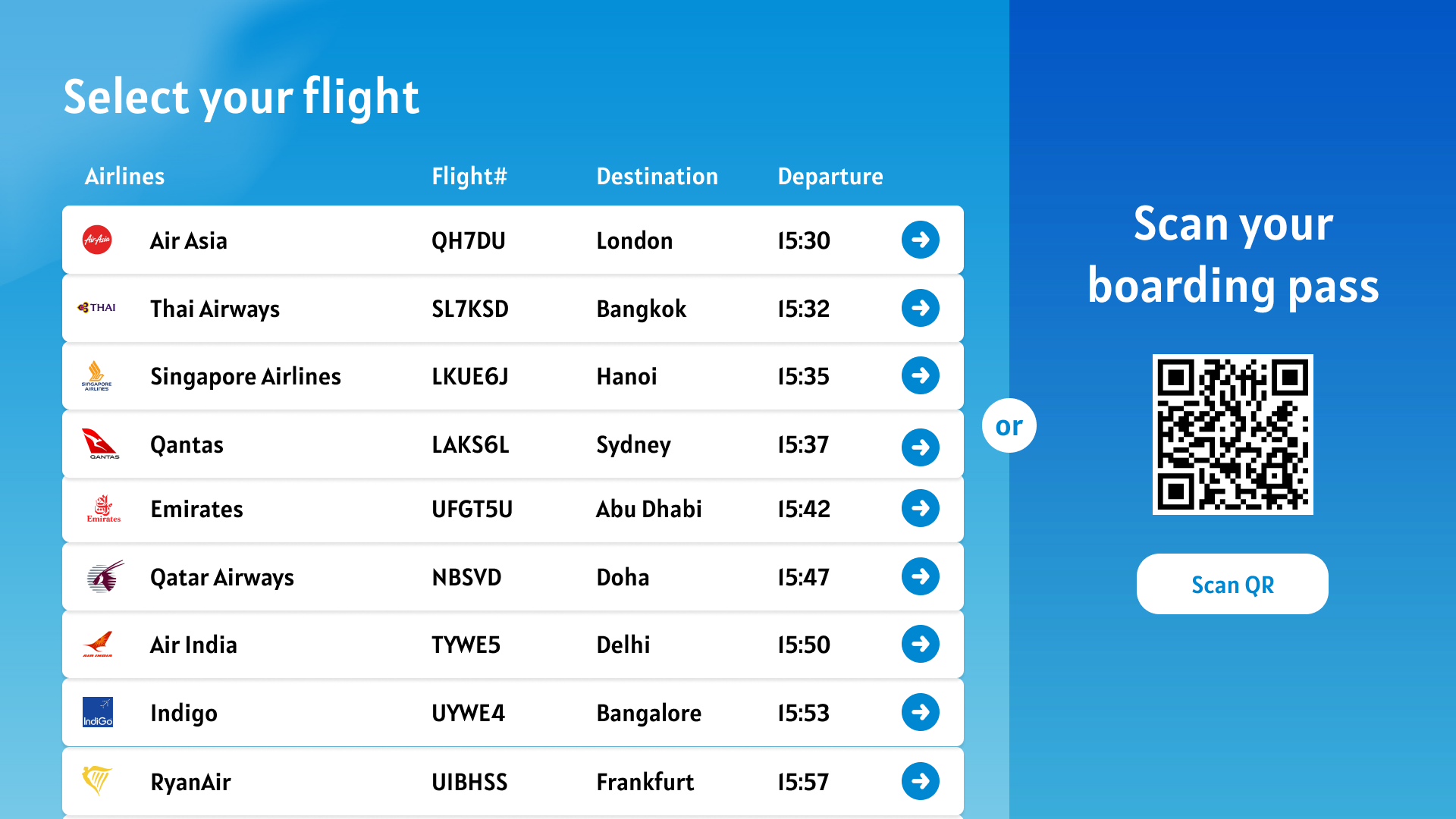Click the Qantas kangaroo logo

[x=100, y=444]
